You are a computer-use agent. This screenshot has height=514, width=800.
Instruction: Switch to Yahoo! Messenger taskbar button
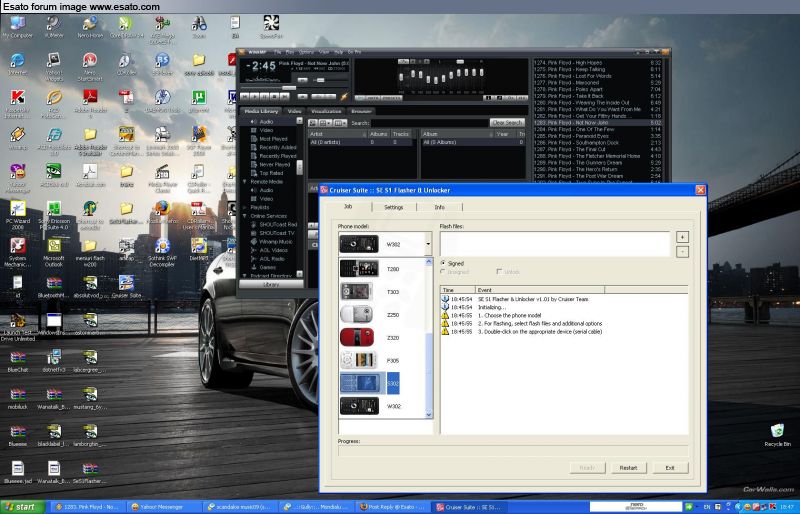coord(163,507)
